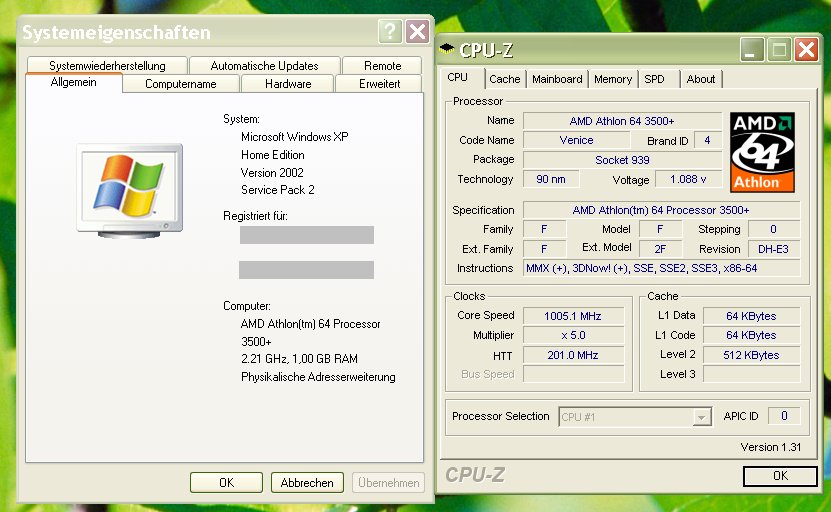
Task: Click the Windows XP logo monitor image
Action: point(129,190)
